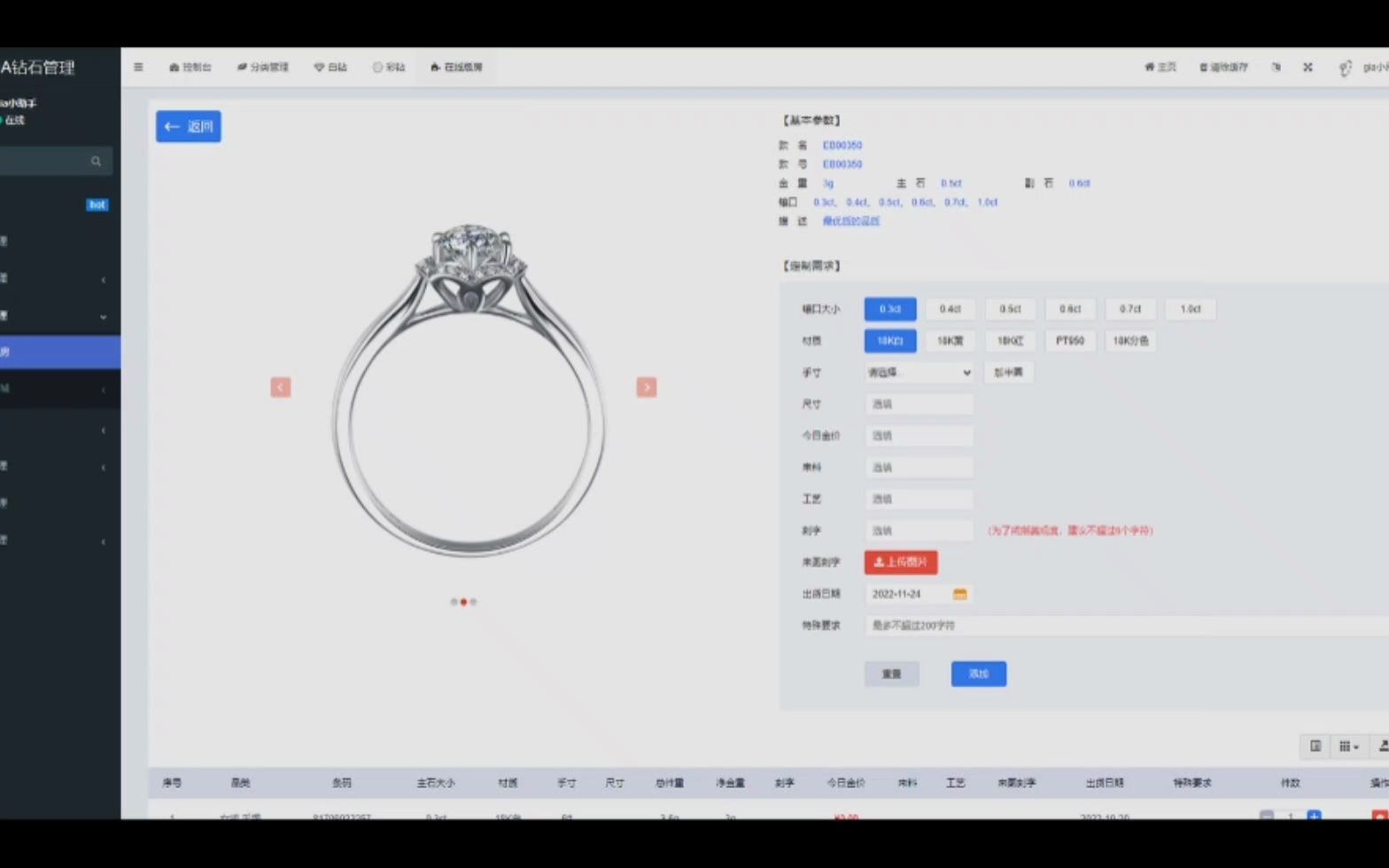Collapse the expanded sidebar item with down chevron
Image resolution: width=1389 pixels, height=868 pixels.
[x=103, y=316]
